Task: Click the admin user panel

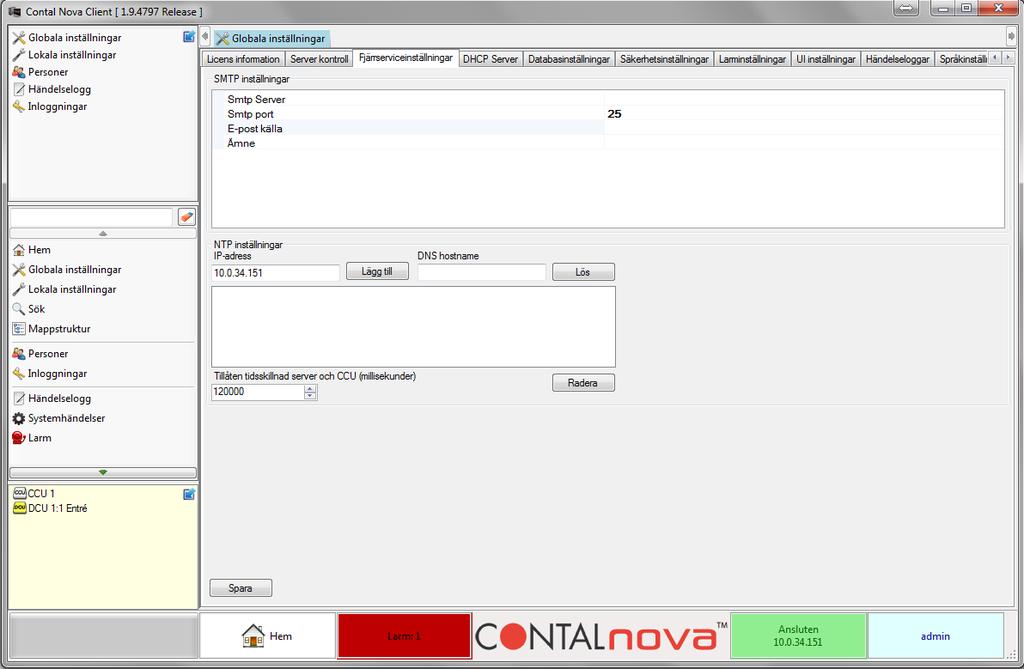Action: click(x=935, y=636)
